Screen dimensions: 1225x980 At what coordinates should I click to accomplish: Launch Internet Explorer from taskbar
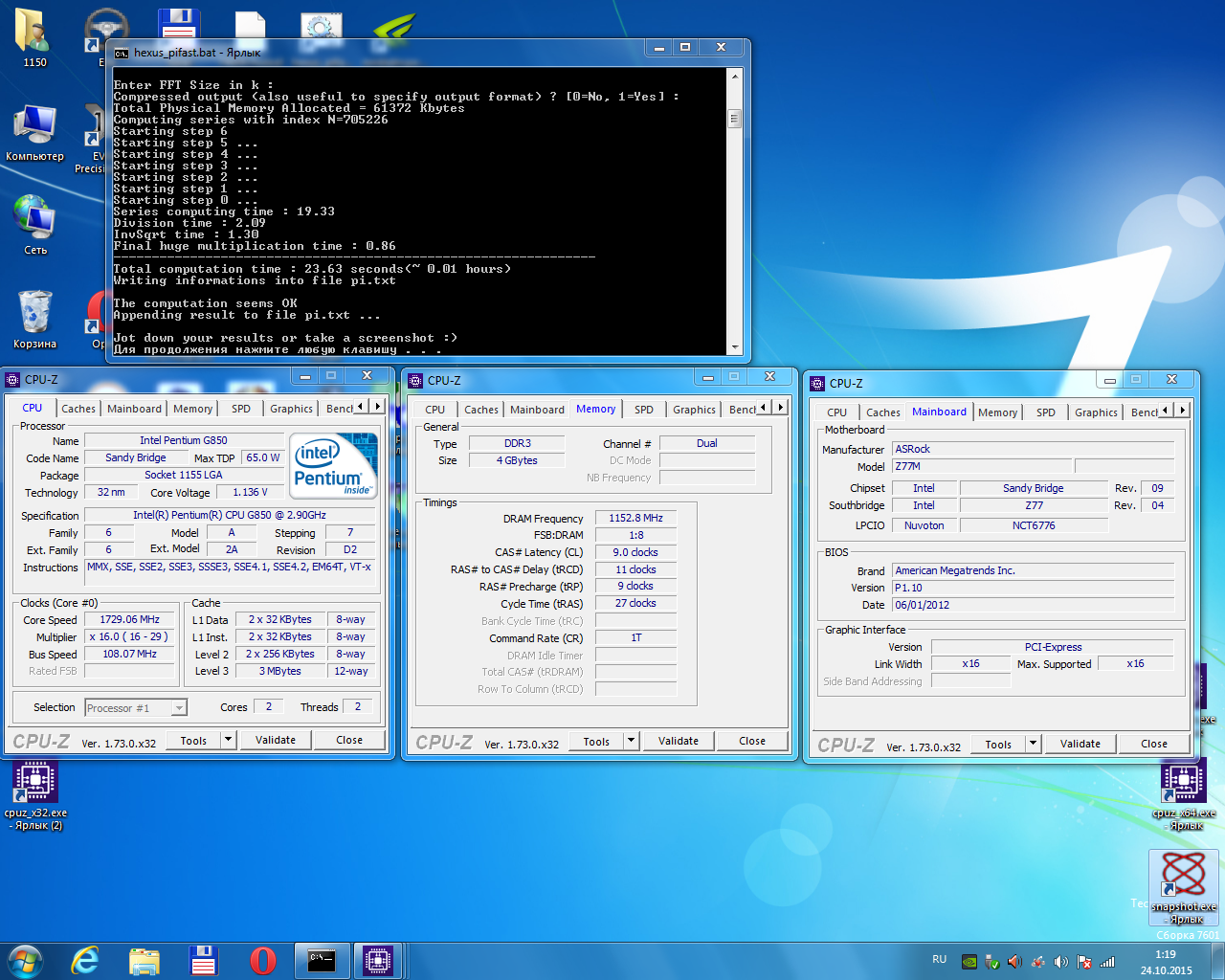click(85, 961)
